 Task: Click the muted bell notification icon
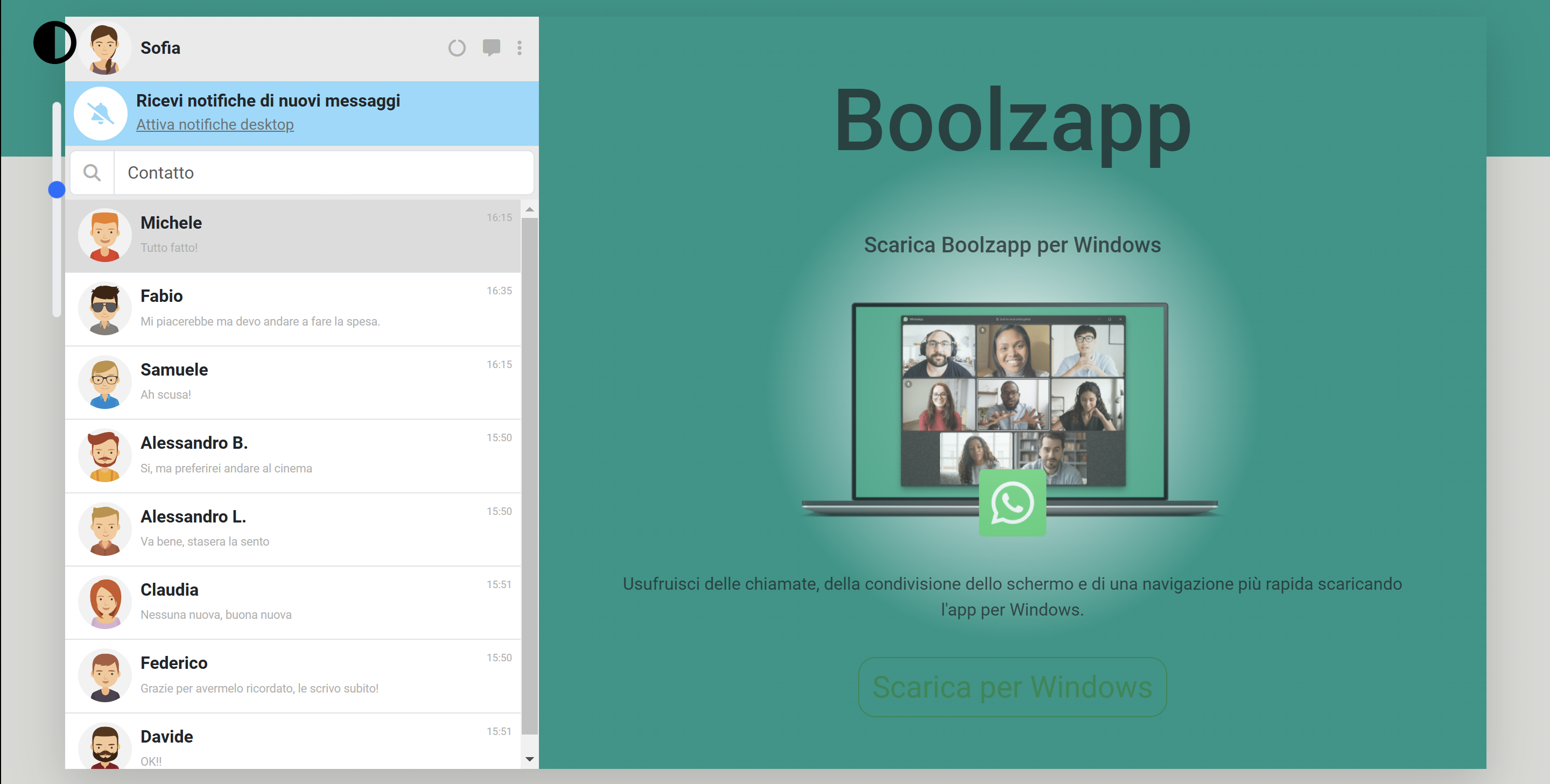pos(101,114)
